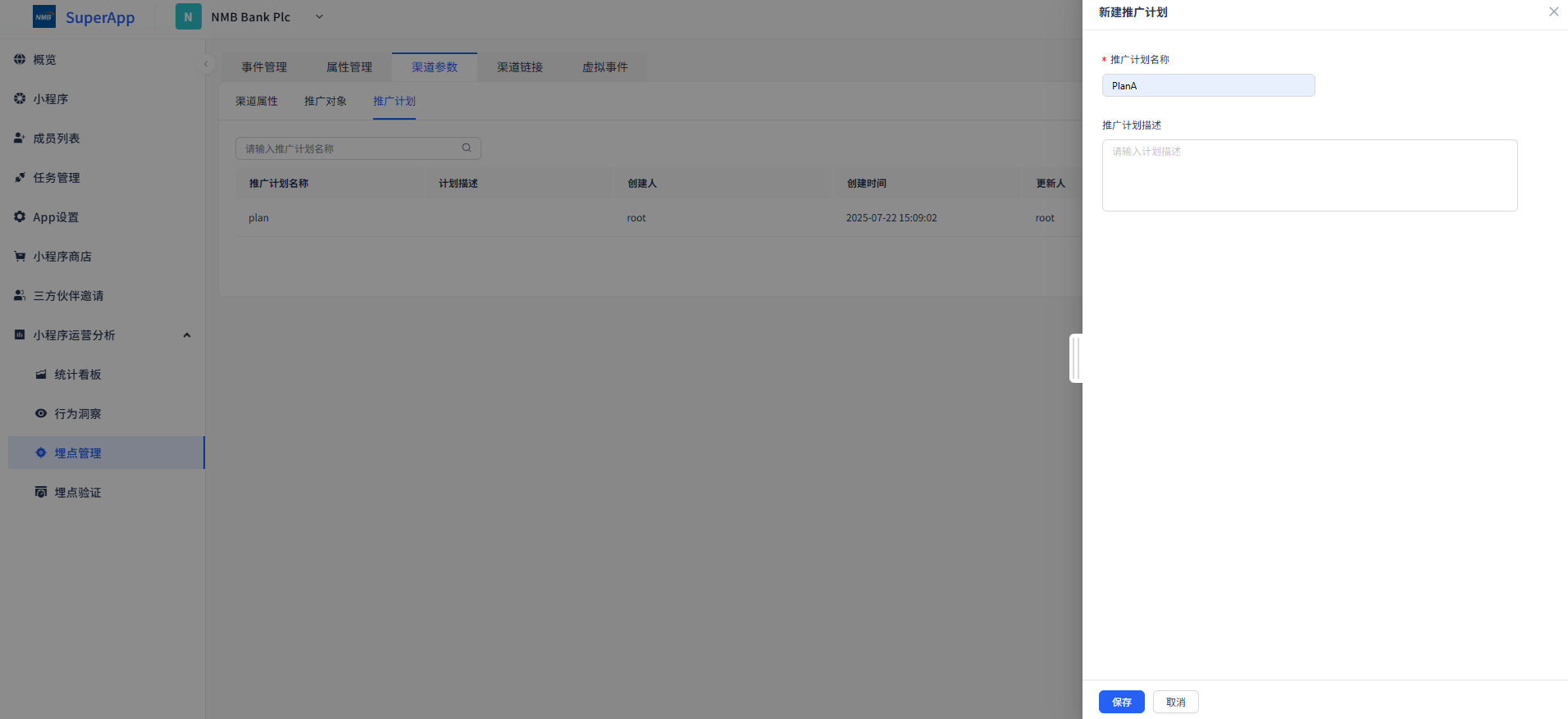The height and width of the screenshot is (719, 1568).
Task: Click the App设置 gear icon
Action: (20, 216)
